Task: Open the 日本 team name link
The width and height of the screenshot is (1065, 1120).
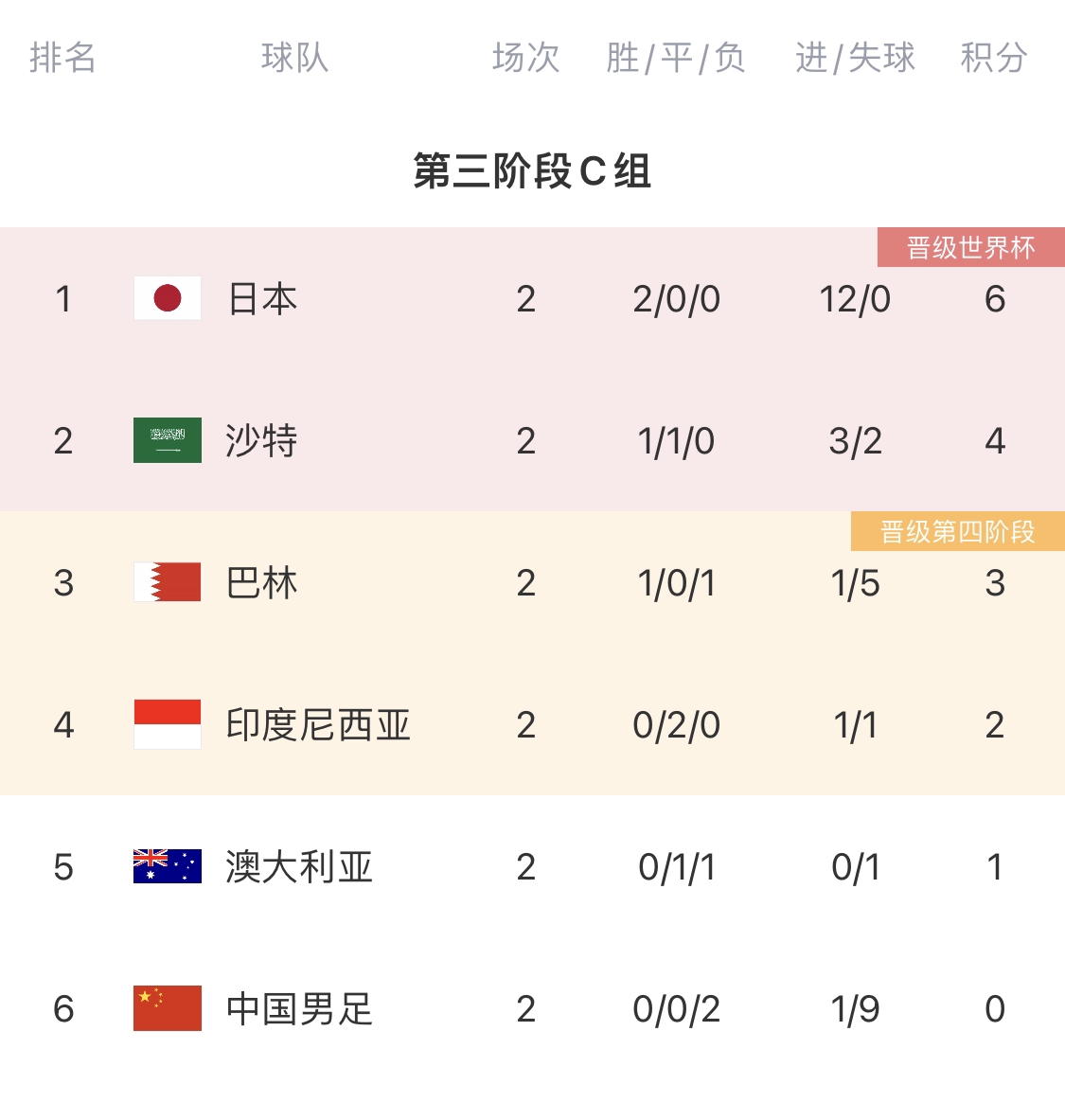Action: click(x=262, y=299)
